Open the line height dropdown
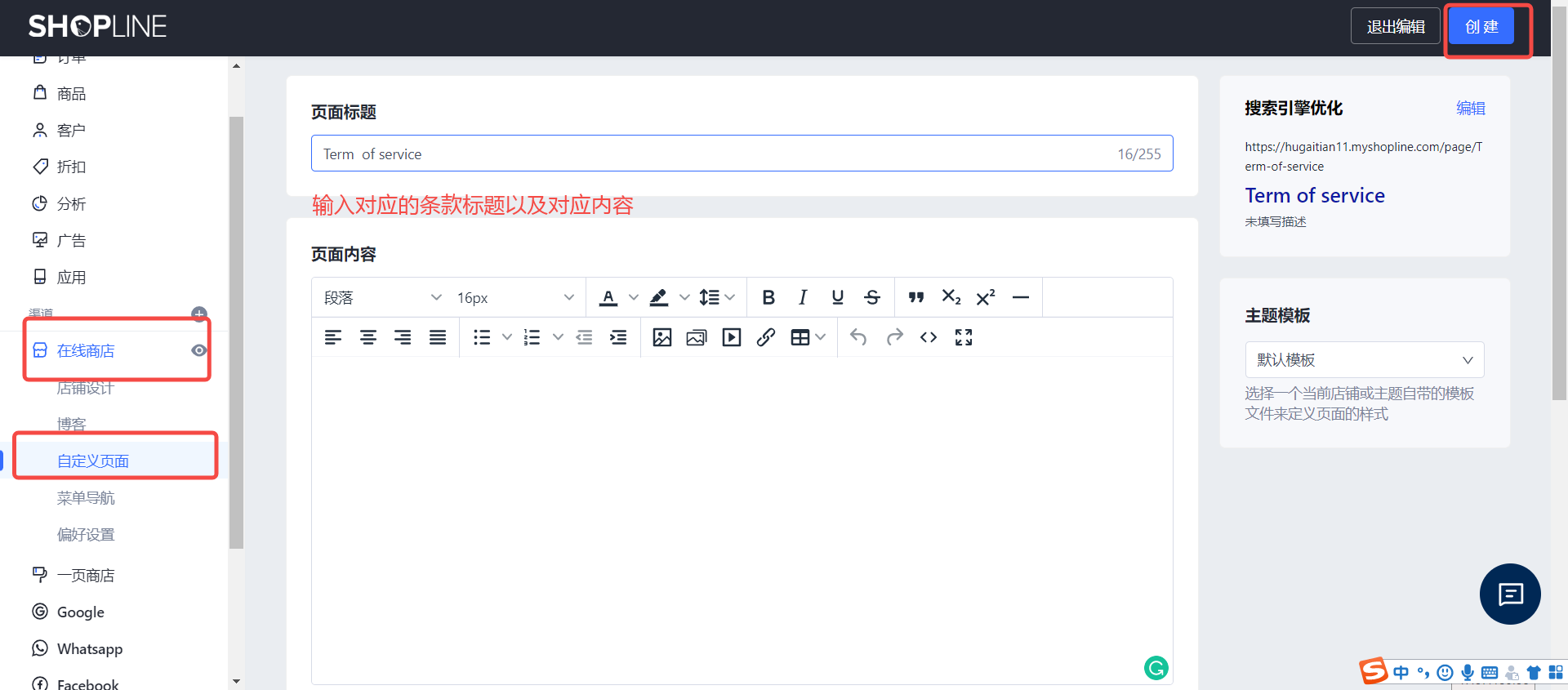1568x690 pixels. 717,298
